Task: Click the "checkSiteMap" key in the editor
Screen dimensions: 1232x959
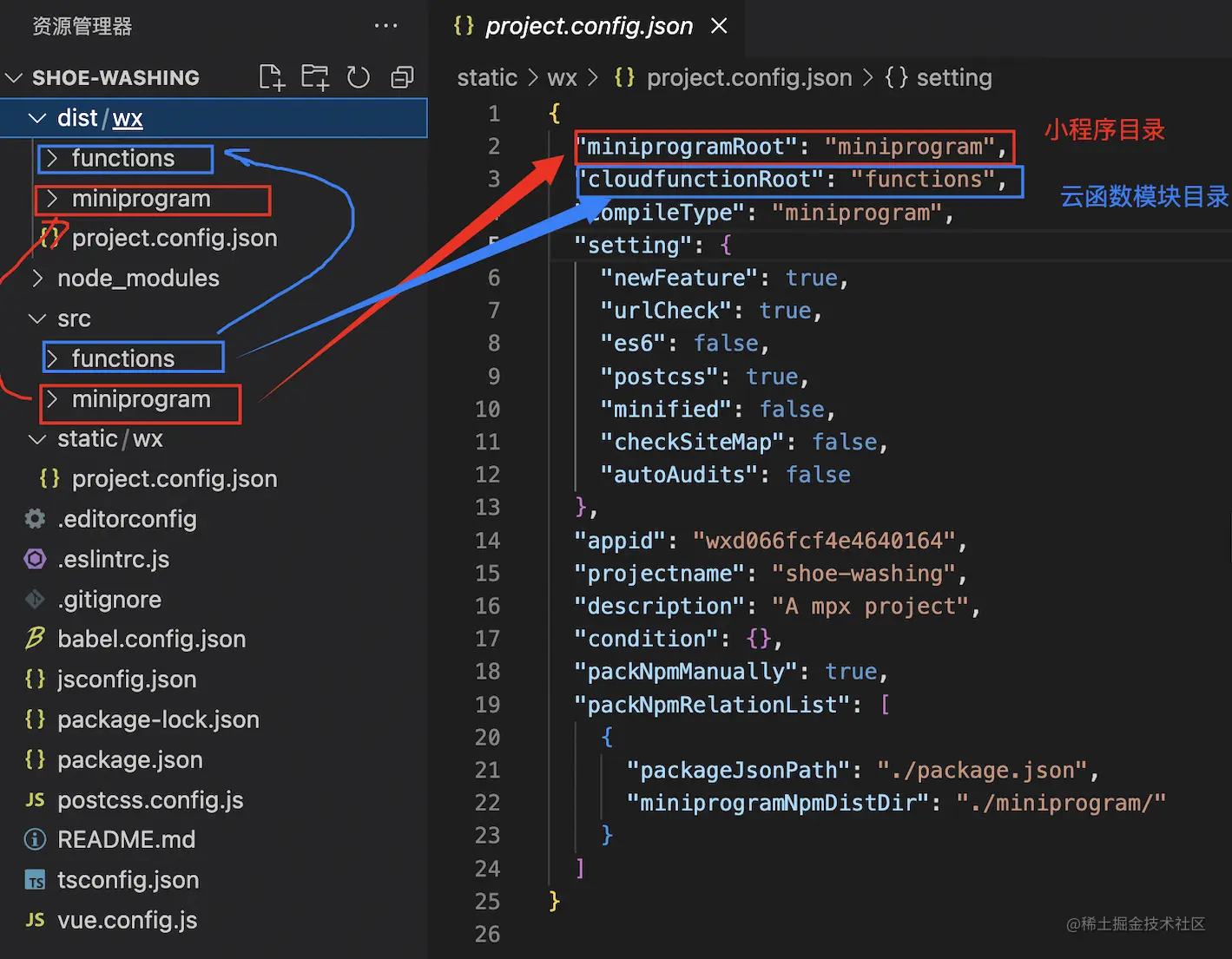Action: pos(693,442)
